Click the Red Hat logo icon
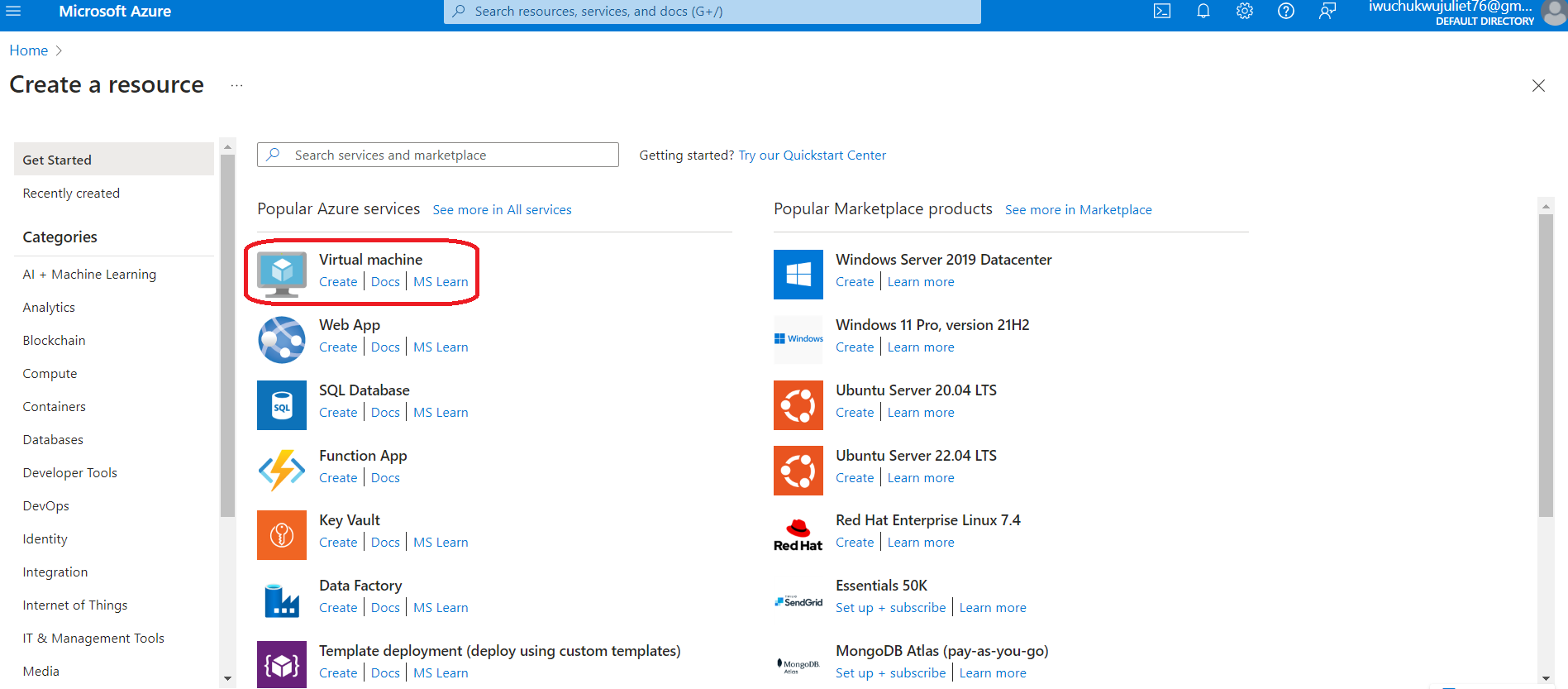 [x=798, y=535]
